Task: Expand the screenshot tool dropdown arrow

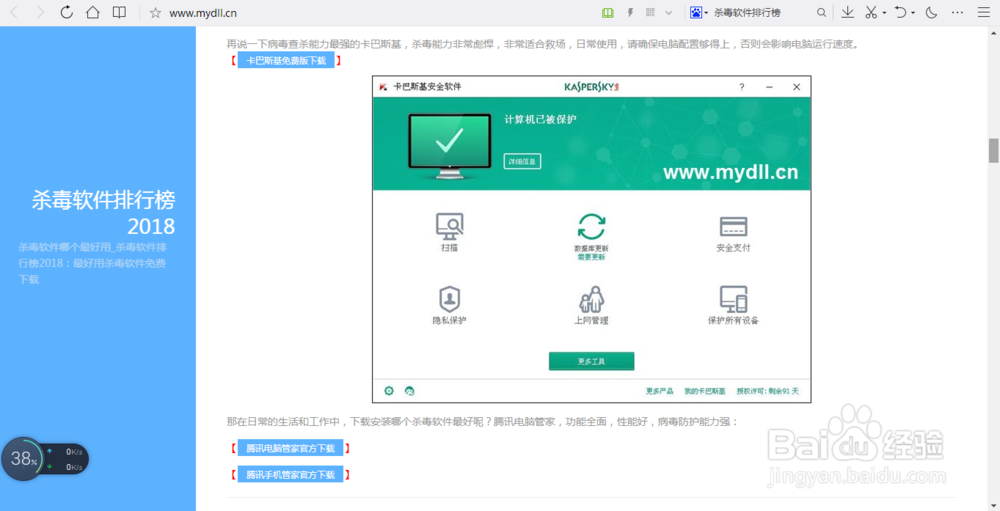Action: point(885,13)
